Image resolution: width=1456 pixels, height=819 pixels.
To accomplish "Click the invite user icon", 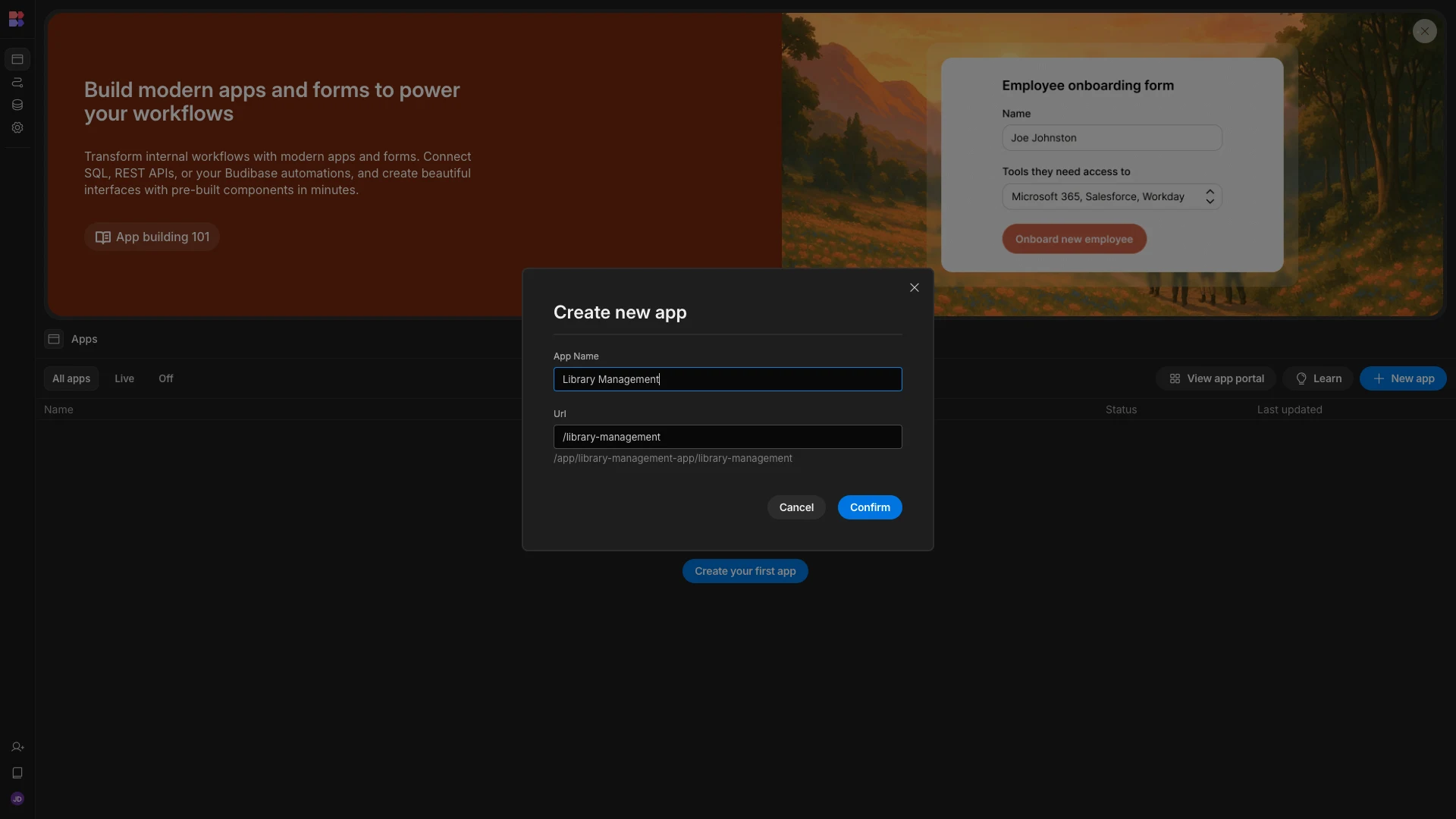I will click(x=17, y=747).
